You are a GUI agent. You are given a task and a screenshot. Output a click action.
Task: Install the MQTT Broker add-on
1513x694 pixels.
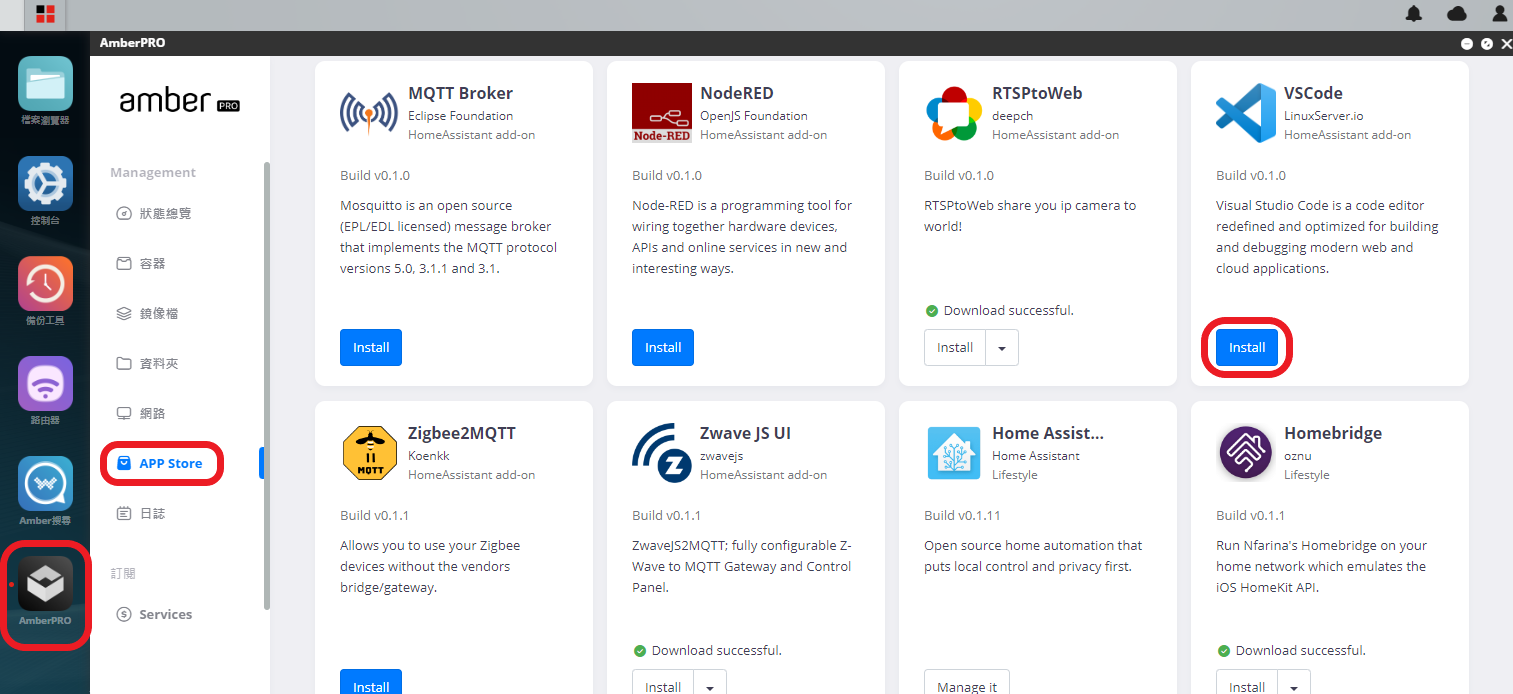pyautogui.click(x=371, y=347)
